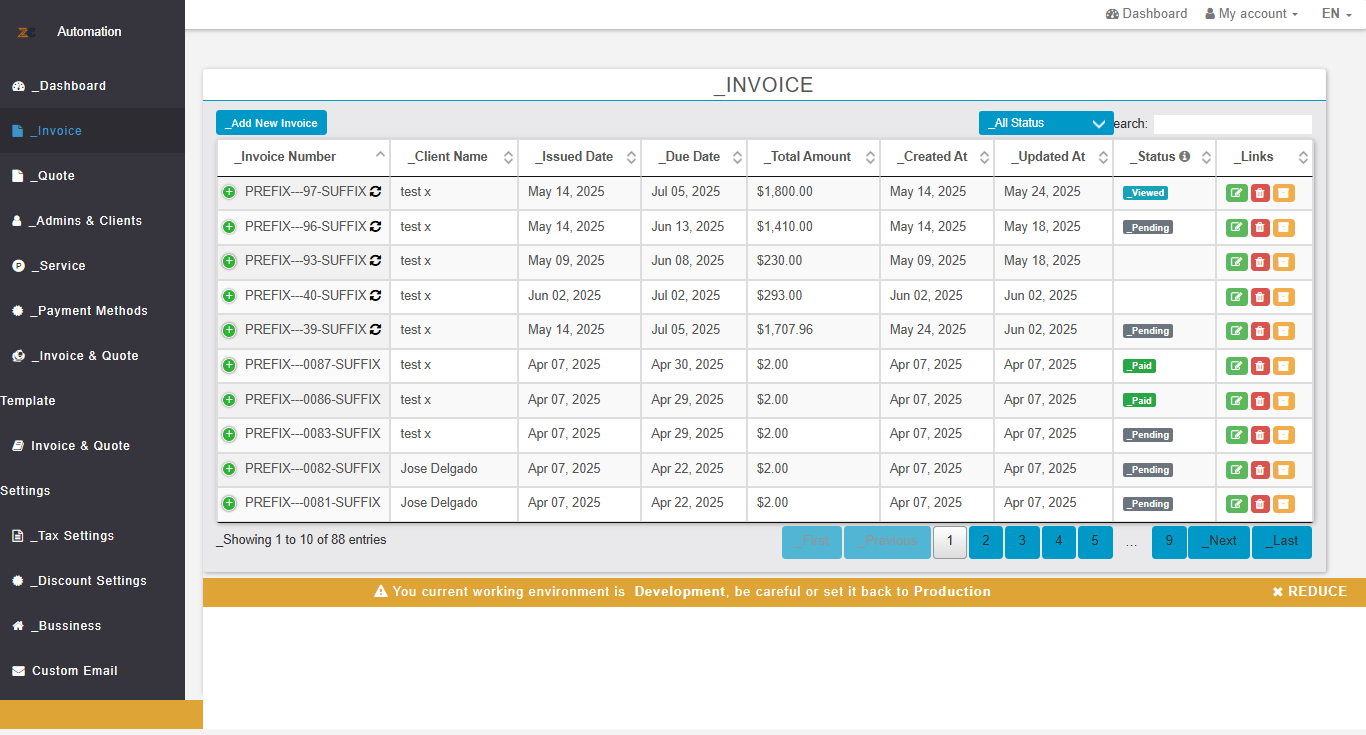Open the EN language dropdown

(1337, 14)
